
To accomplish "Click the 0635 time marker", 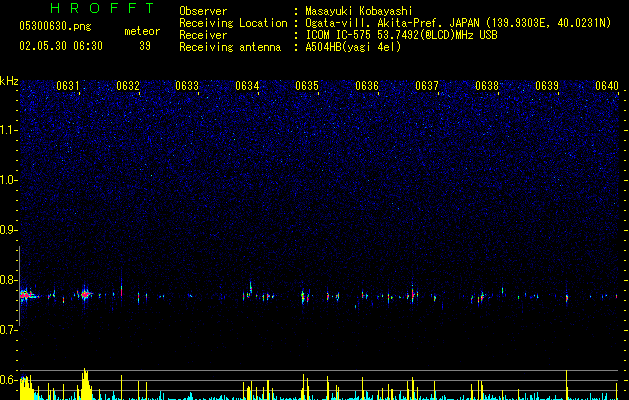I will [x=307, y=86].
